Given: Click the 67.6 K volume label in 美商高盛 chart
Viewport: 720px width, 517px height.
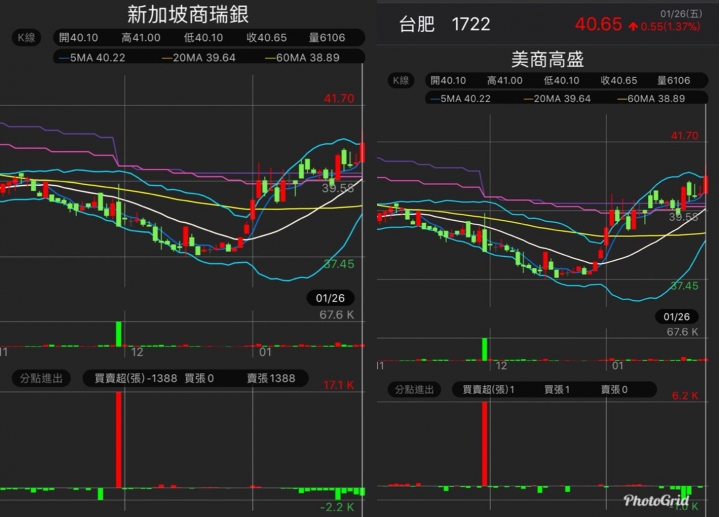Looking at the screenshot, I should [x=682, y=332].
